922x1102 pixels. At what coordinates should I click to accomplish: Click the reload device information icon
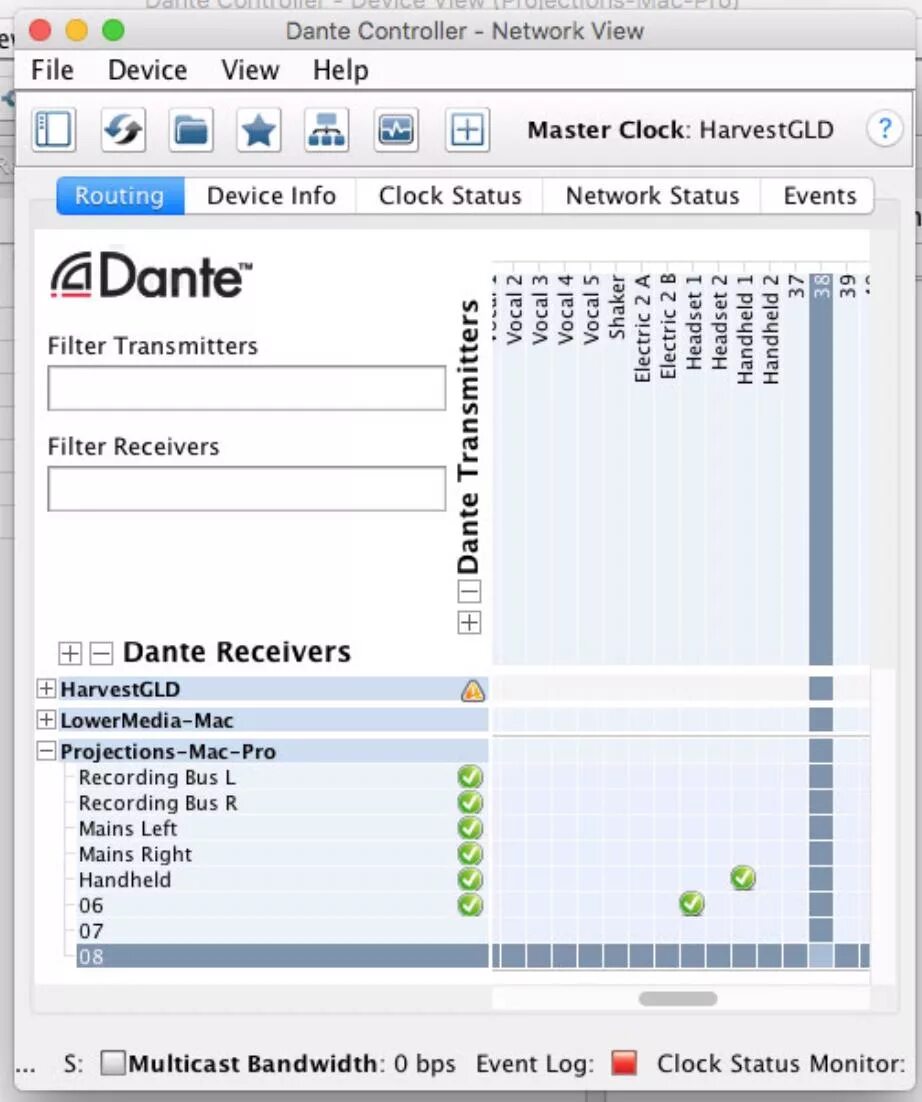point(123,130)
